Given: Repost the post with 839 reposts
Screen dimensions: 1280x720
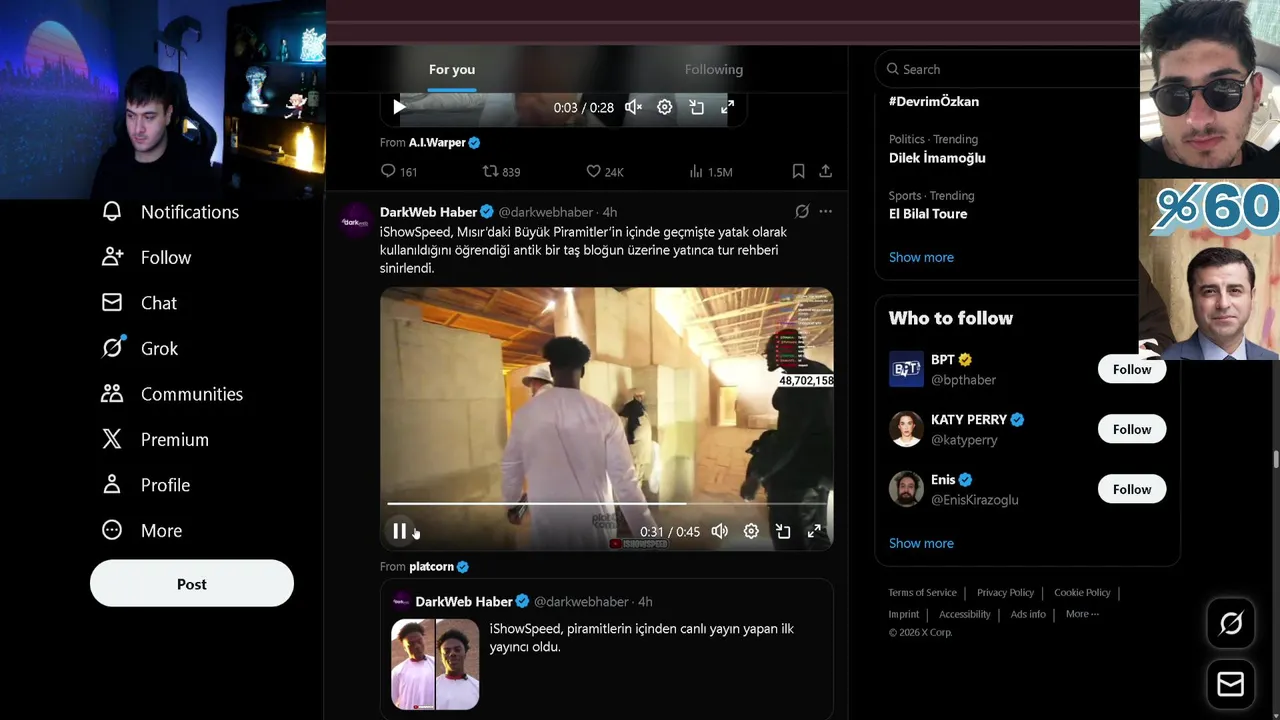Looking at the screenshot, I should [501, 172].
